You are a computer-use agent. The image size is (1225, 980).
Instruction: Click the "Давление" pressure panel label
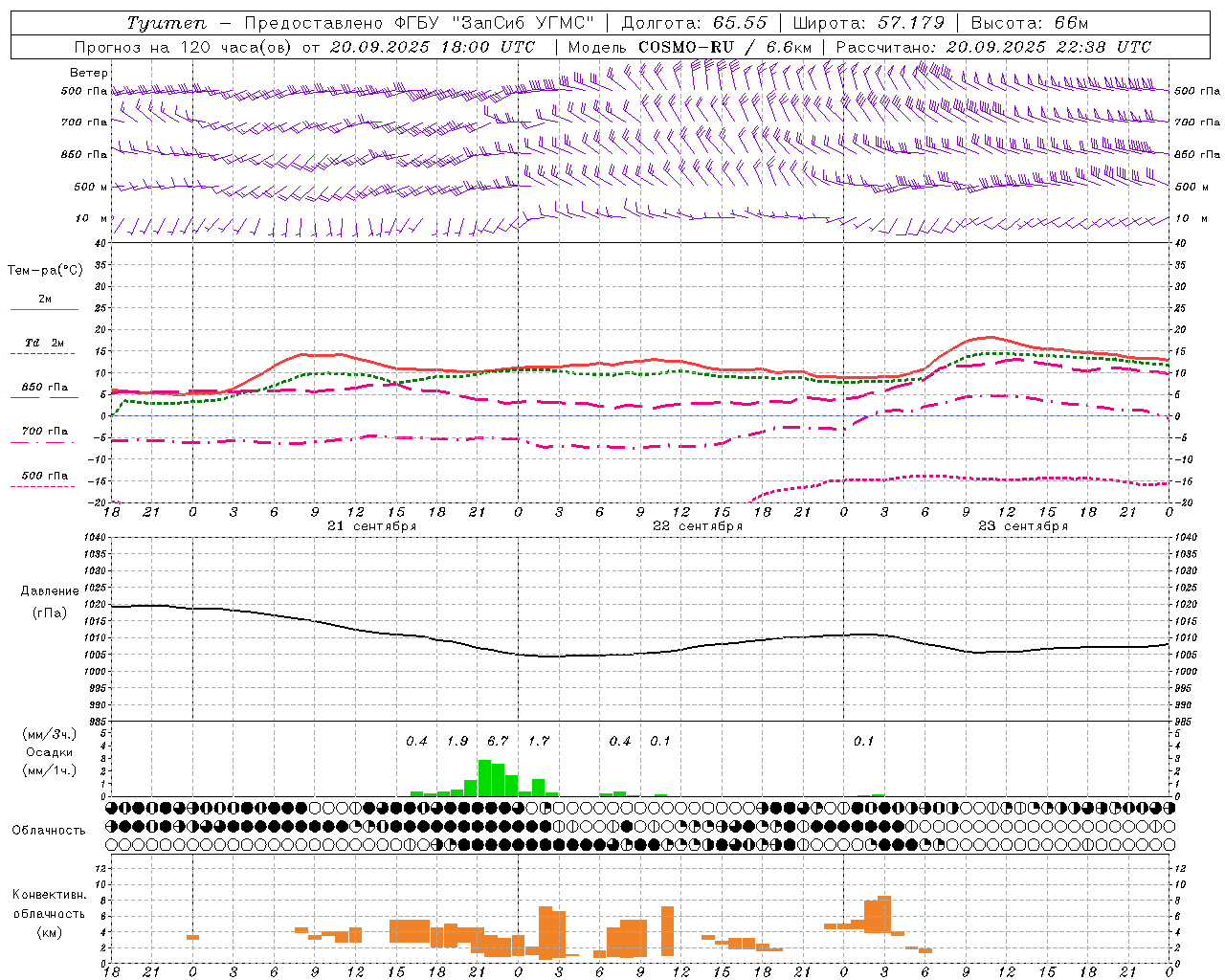(x=50, y=591)
